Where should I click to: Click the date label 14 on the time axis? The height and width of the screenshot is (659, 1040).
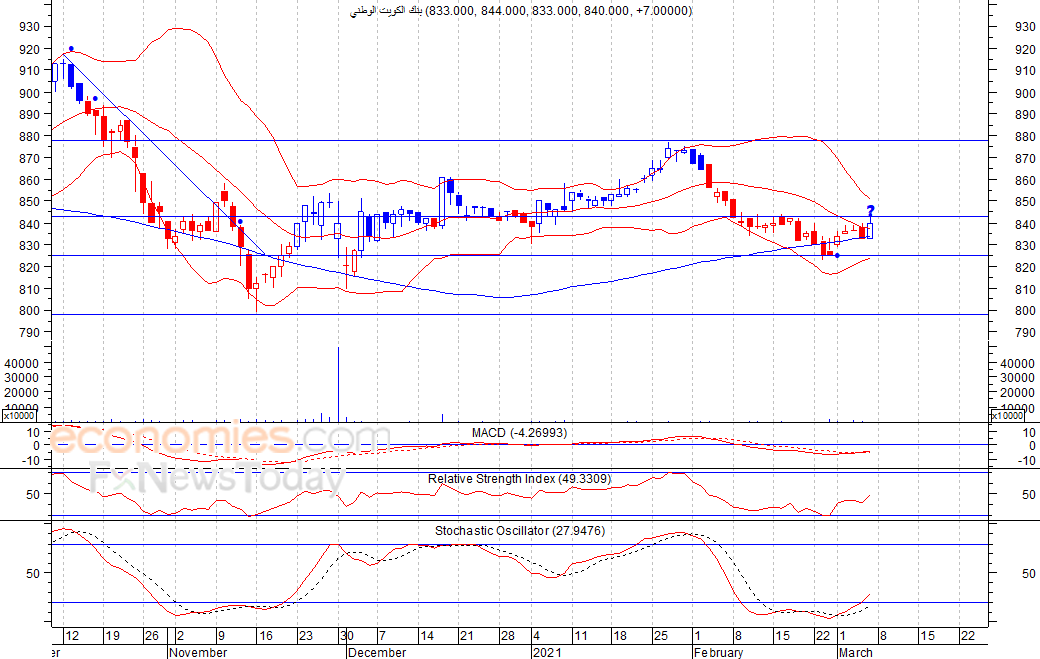[426, 636]
